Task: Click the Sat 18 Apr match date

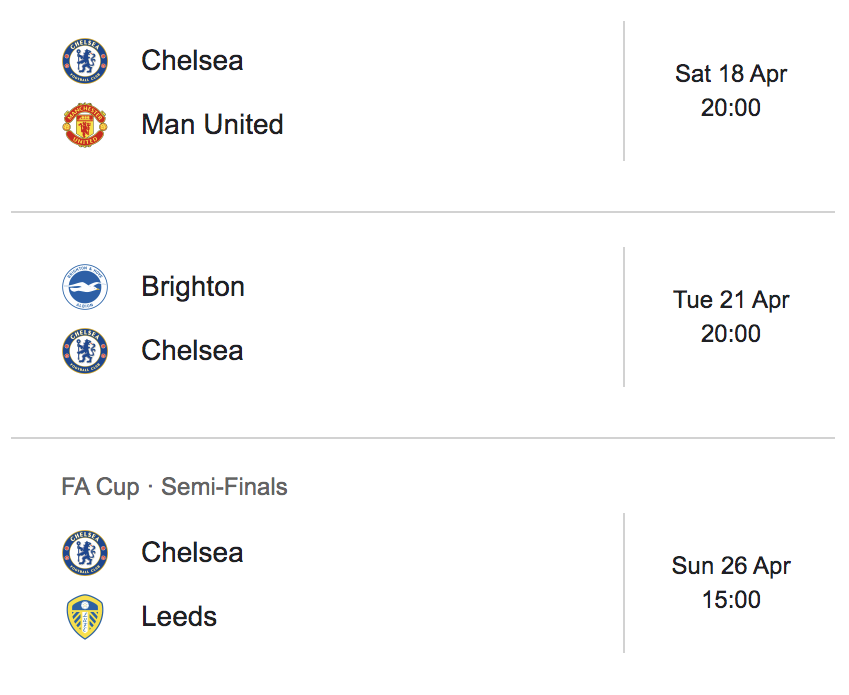Action: 731,74
